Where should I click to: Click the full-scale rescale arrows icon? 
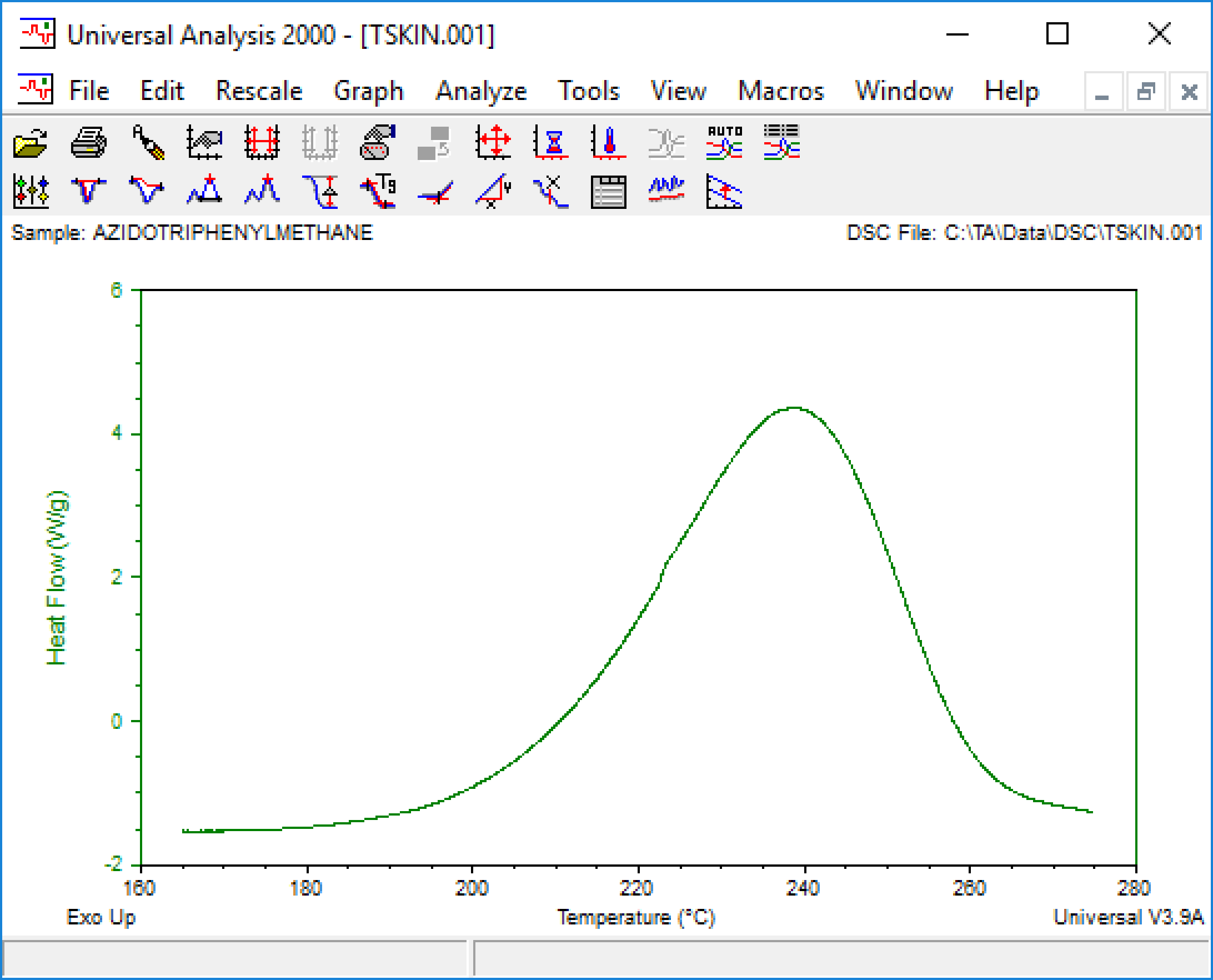(x=493, y=142)
